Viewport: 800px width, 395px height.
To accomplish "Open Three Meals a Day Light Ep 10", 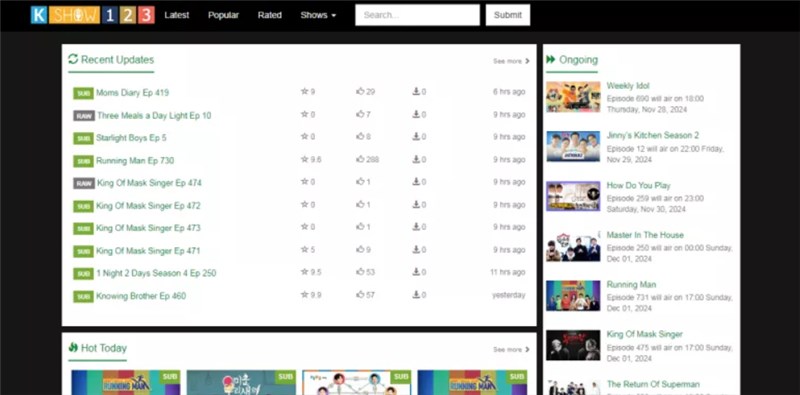I will (154, 116).
